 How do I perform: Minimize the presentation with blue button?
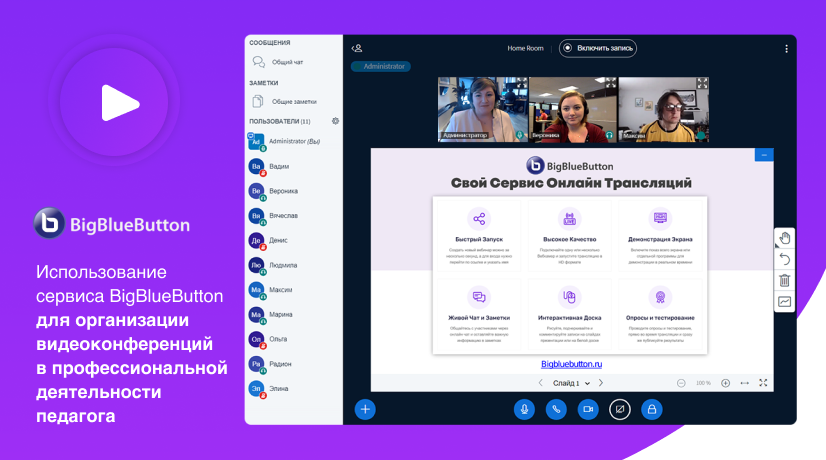click(764, 155)
